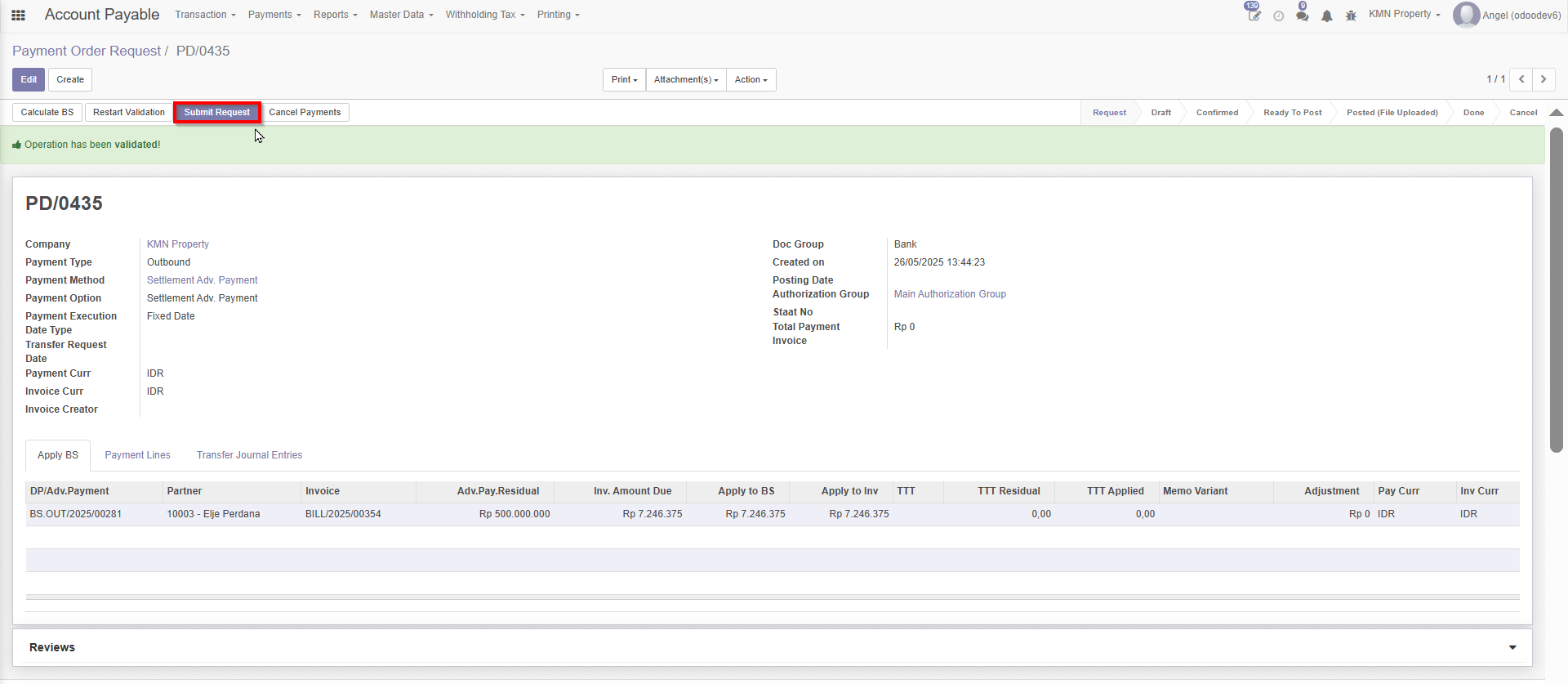Click the Create button

(x=70, y=79)
